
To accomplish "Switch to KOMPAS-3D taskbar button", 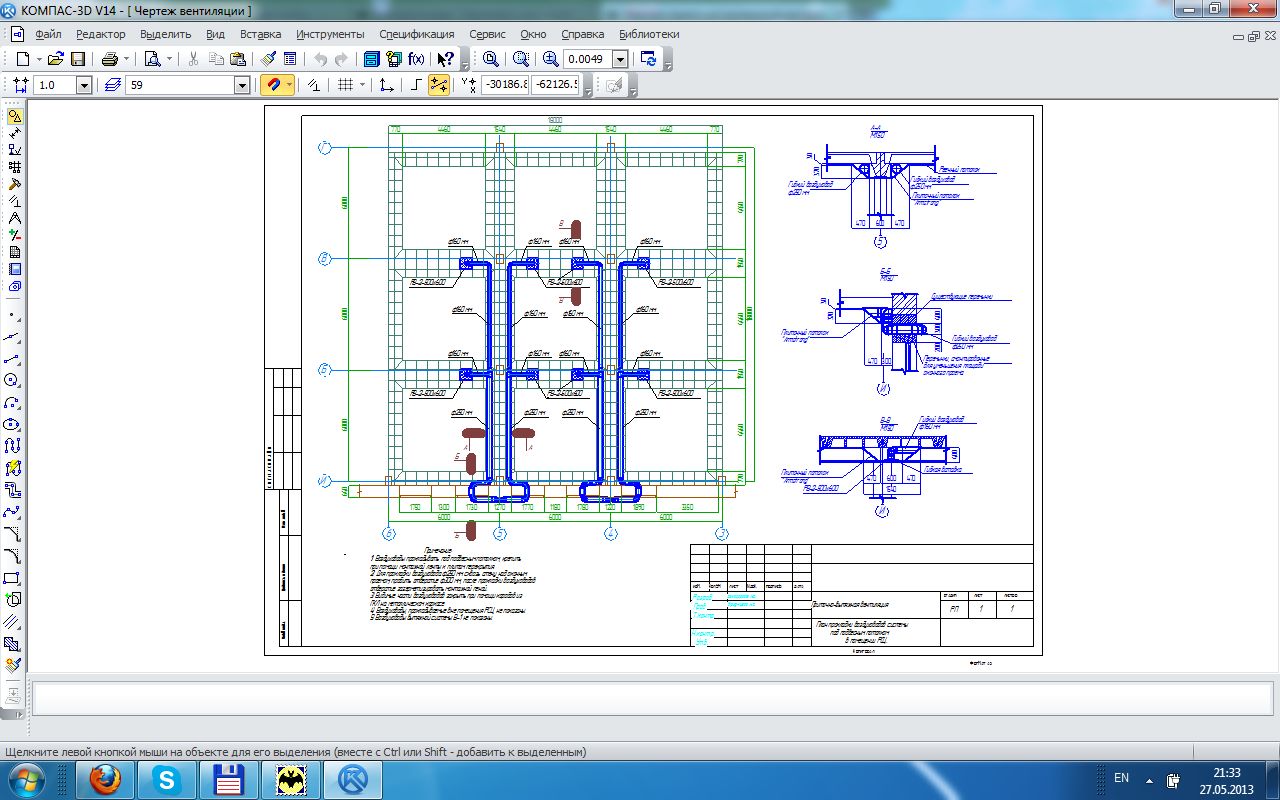I will pyautogui.click(x=352, y=779).
